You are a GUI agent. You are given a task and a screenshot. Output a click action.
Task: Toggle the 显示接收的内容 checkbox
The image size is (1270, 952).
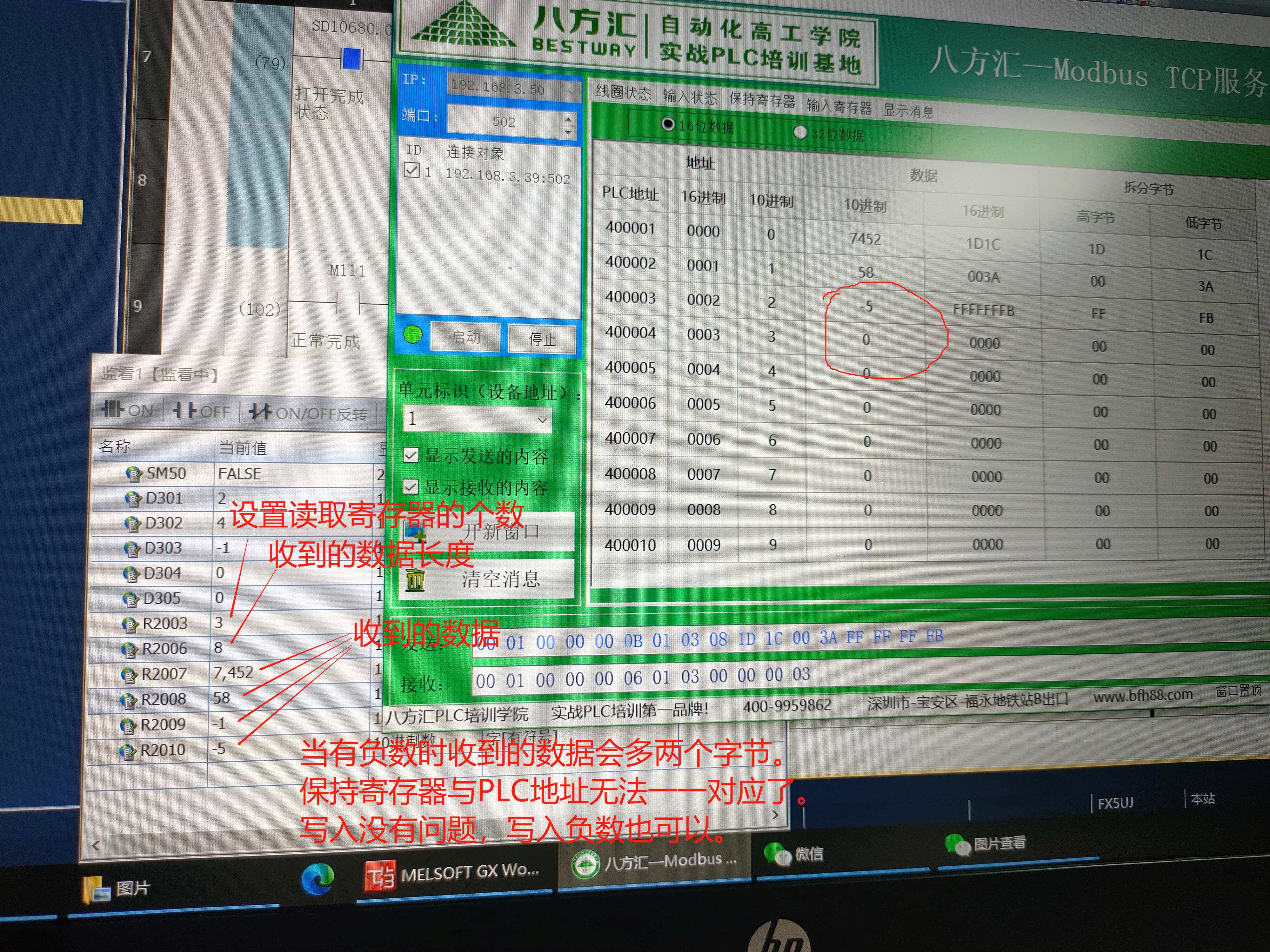pyautogui.click(x=411, y=486)
